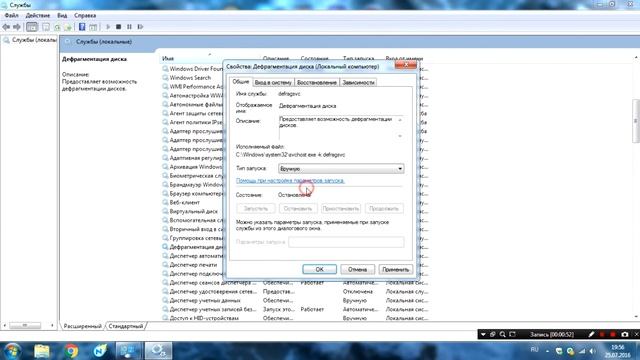Open the Вид menu
This screenshot has height=360, width=640.
point(62,15)
